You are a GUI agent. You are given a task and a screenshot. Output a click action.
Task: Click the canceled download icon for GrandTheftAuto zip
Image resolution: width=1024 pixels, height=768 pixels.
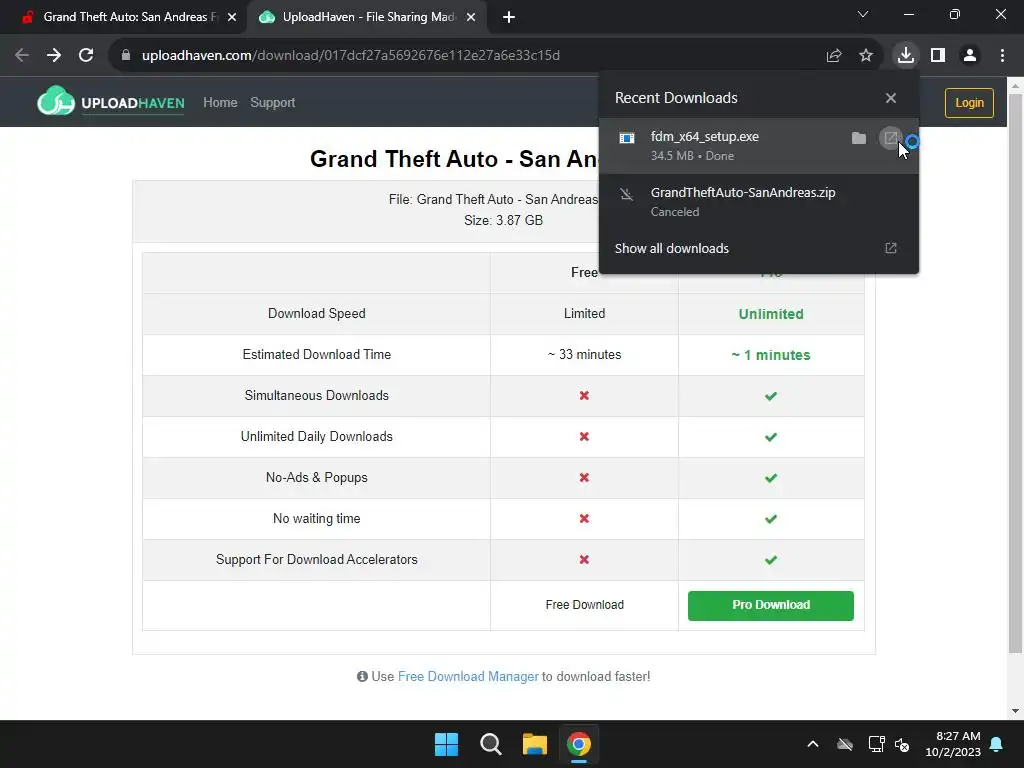point(627,194)
